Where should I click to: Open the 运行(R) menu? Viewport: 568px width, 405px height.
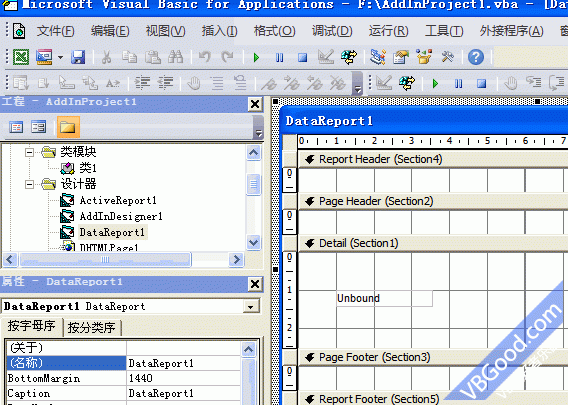pos(388,31)
